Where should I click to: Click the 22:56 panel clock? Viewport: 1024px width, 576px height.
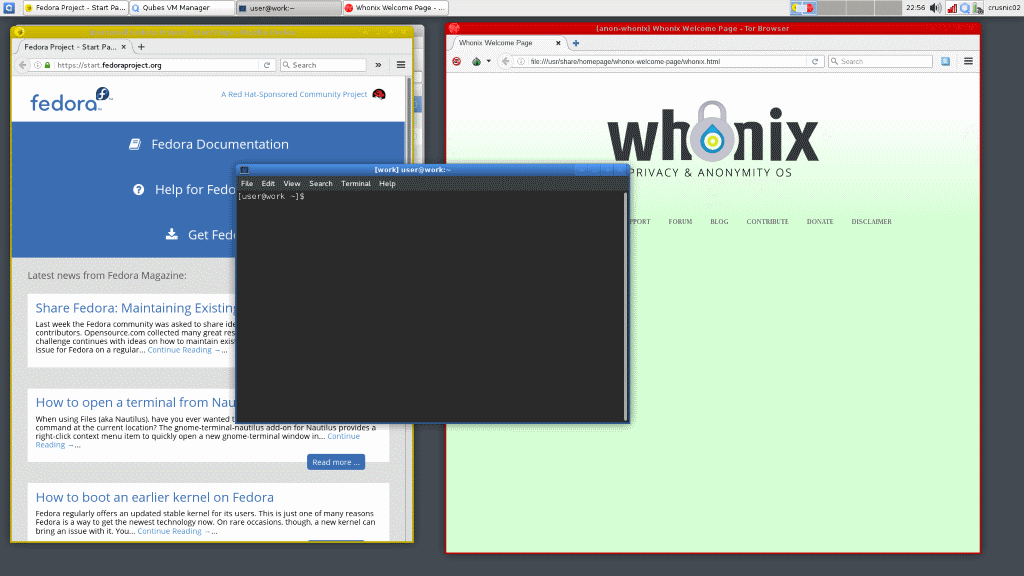pyautogui.click(x=916, y=8)
